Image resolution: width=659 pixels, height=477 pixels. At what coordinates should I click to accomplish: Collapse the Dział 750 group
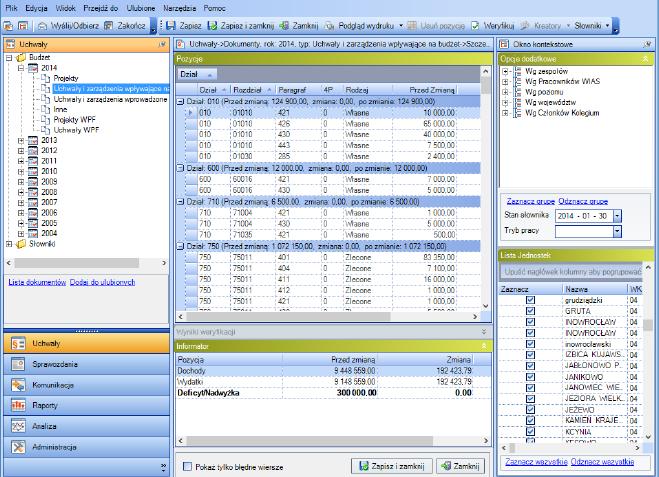coord(180,246)
